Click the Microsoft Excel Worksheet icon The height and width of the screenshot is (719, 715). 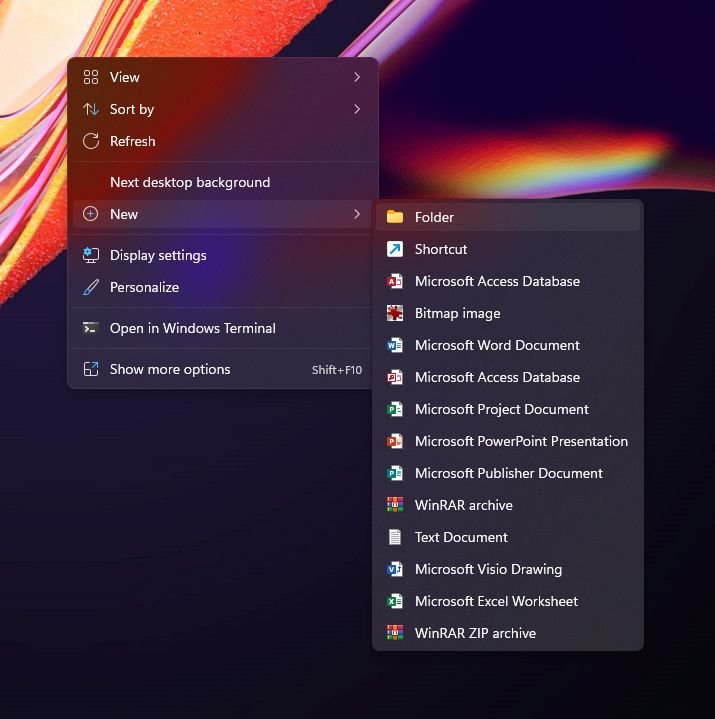pos(395,601)
